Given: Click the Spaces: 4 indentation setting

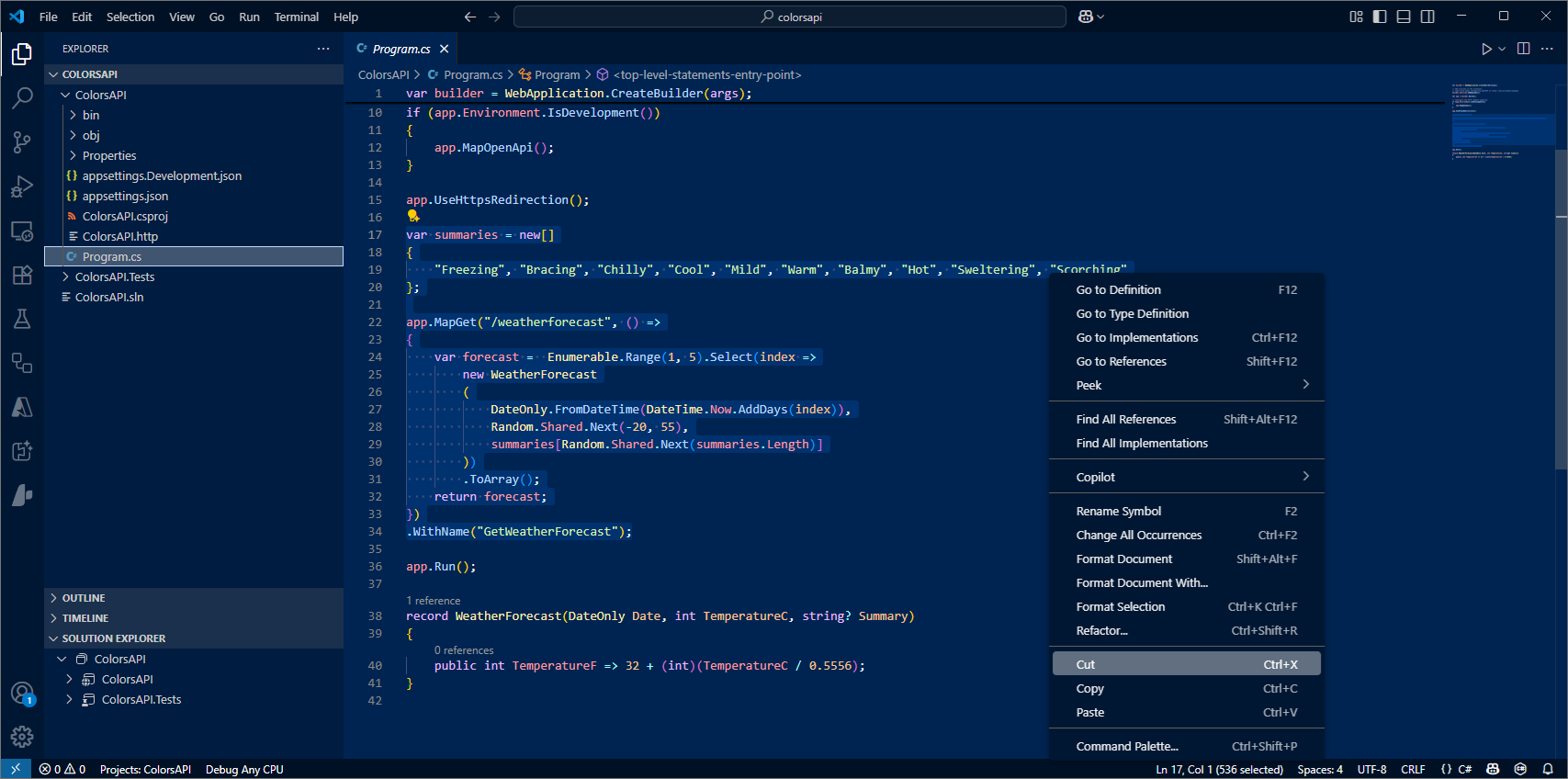Looking at the screenshot, I should click(1319, 770).
